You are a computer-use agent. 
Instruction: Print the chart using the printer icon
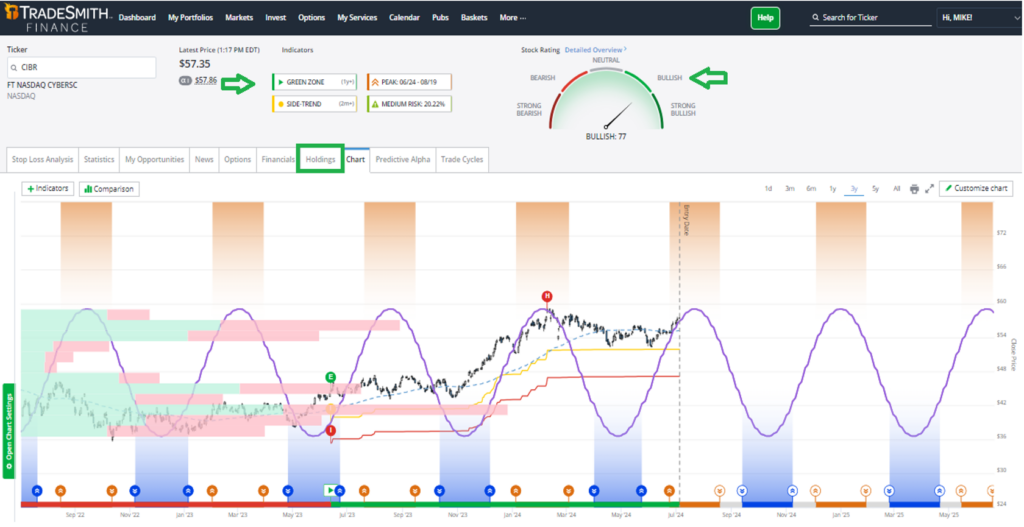[x=914, y=189]
